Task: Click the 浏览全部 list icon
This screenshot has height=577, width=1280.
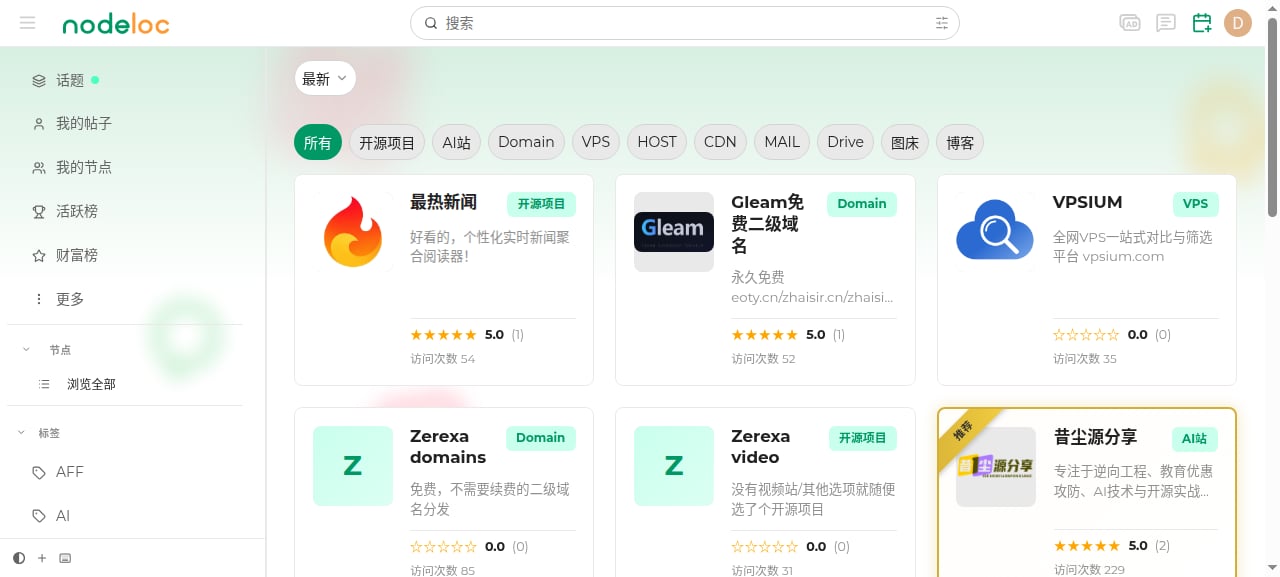Action: 44,384
